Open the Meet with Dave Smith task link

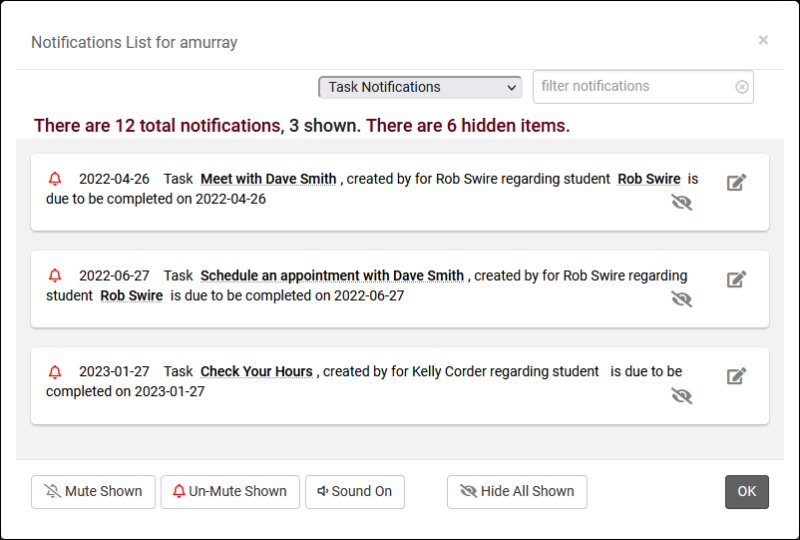tap(268, 179)
